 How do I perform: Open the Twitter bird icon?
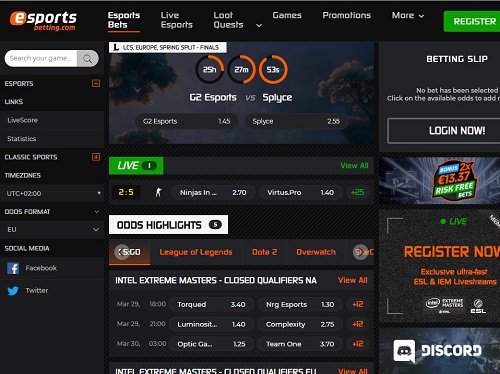click(13, 291)
